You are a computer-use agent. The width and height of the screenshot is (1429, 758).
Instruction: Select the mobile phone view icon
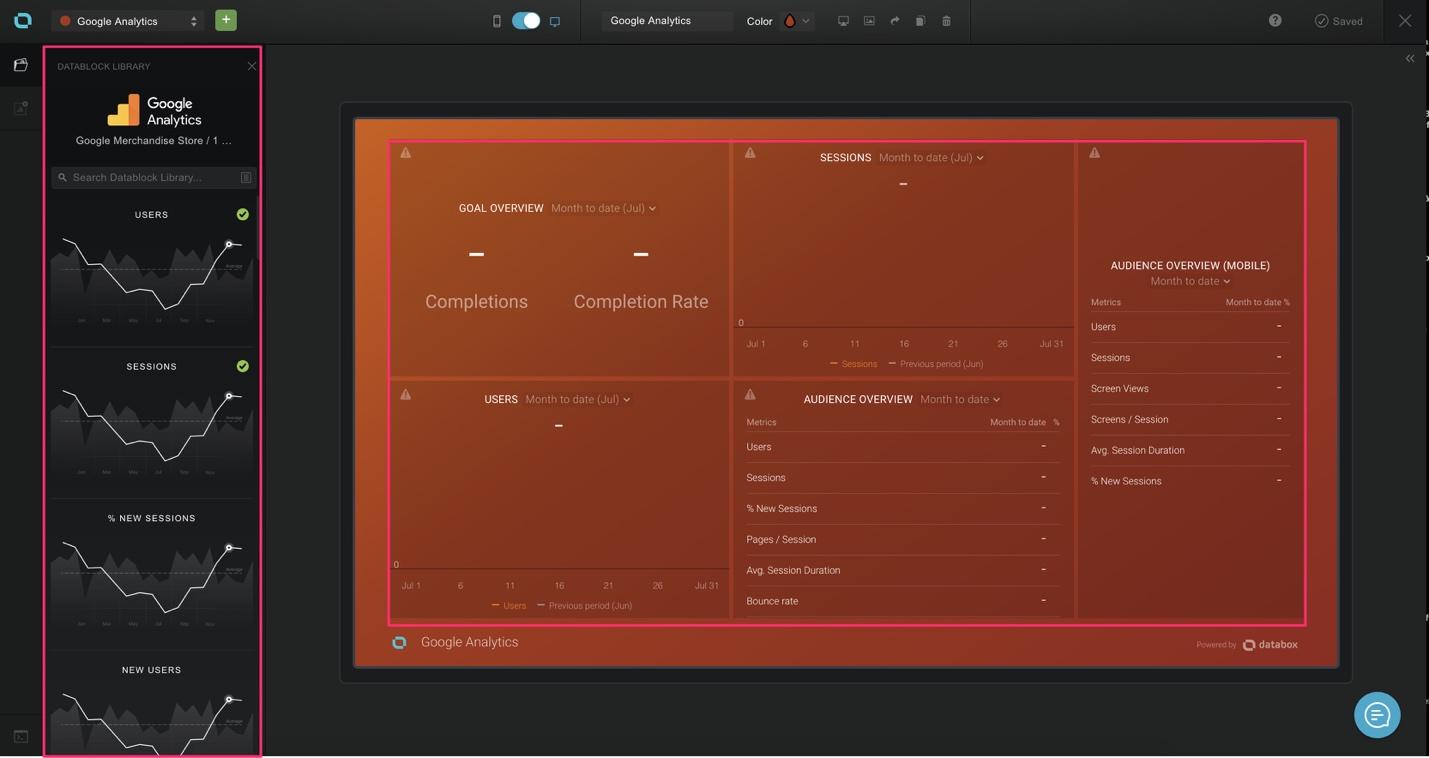[497, 21]
